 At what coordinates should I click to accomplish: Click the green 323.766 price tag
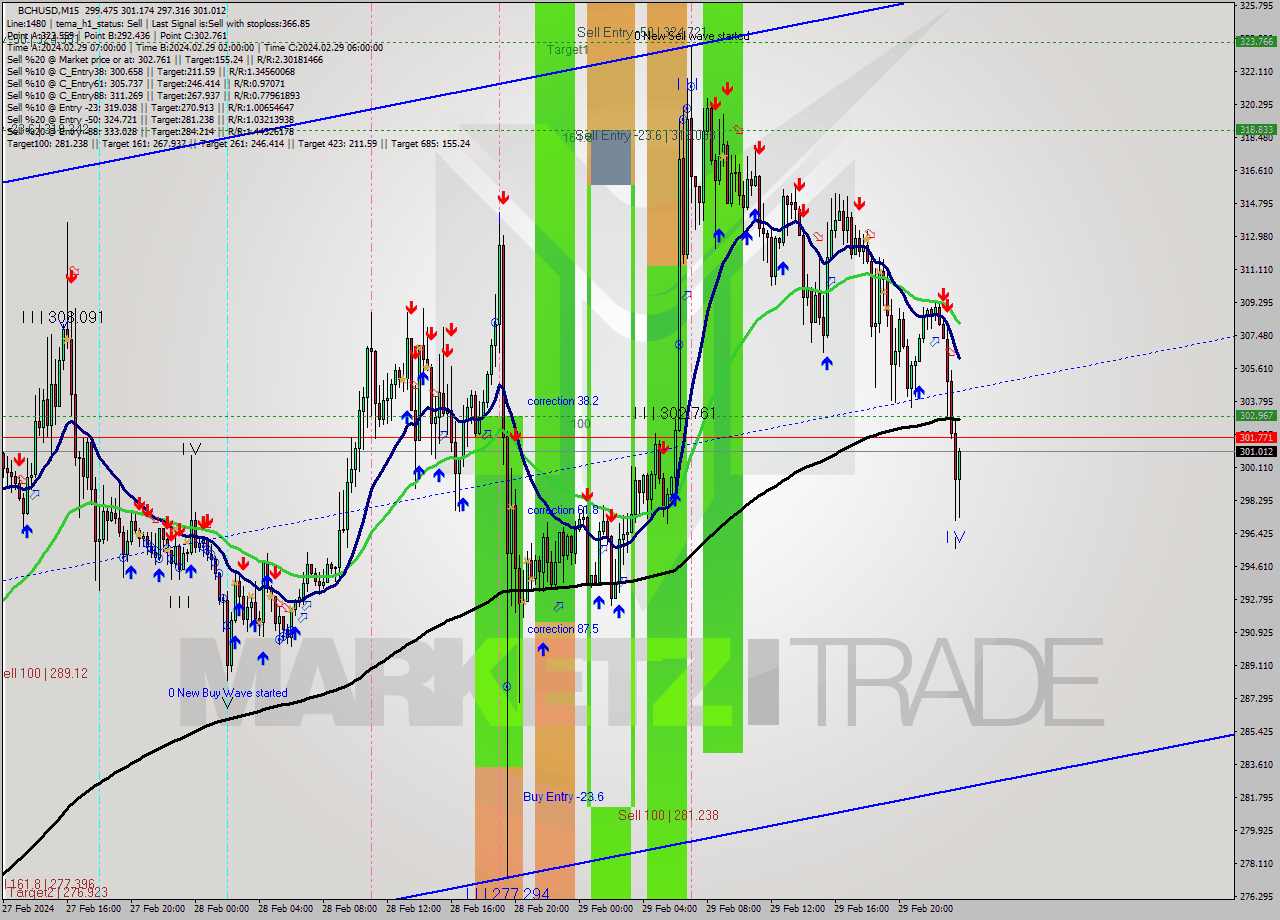point(1256,41)
